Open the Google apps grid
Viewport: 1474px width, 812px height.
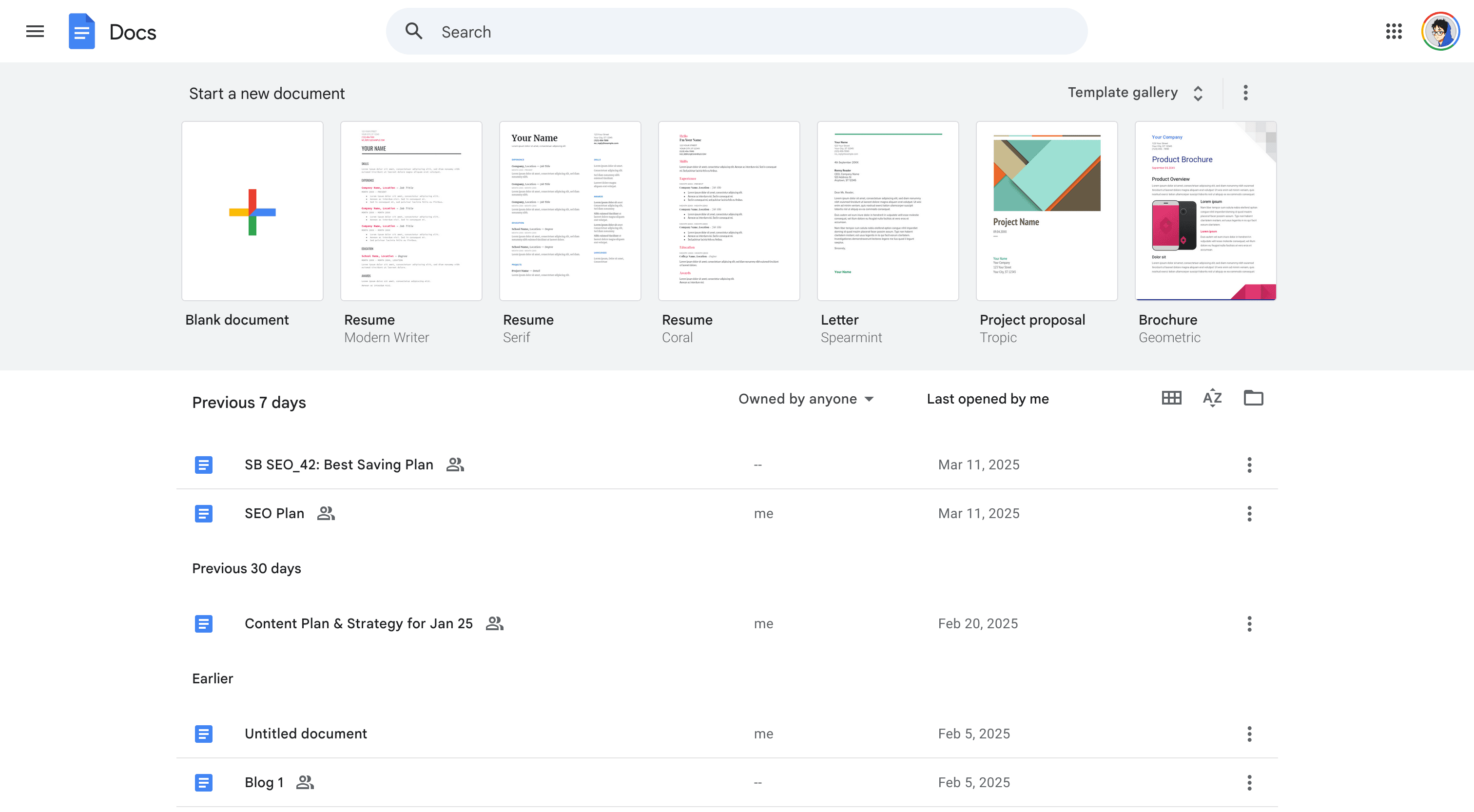[x=1395, y=32]
